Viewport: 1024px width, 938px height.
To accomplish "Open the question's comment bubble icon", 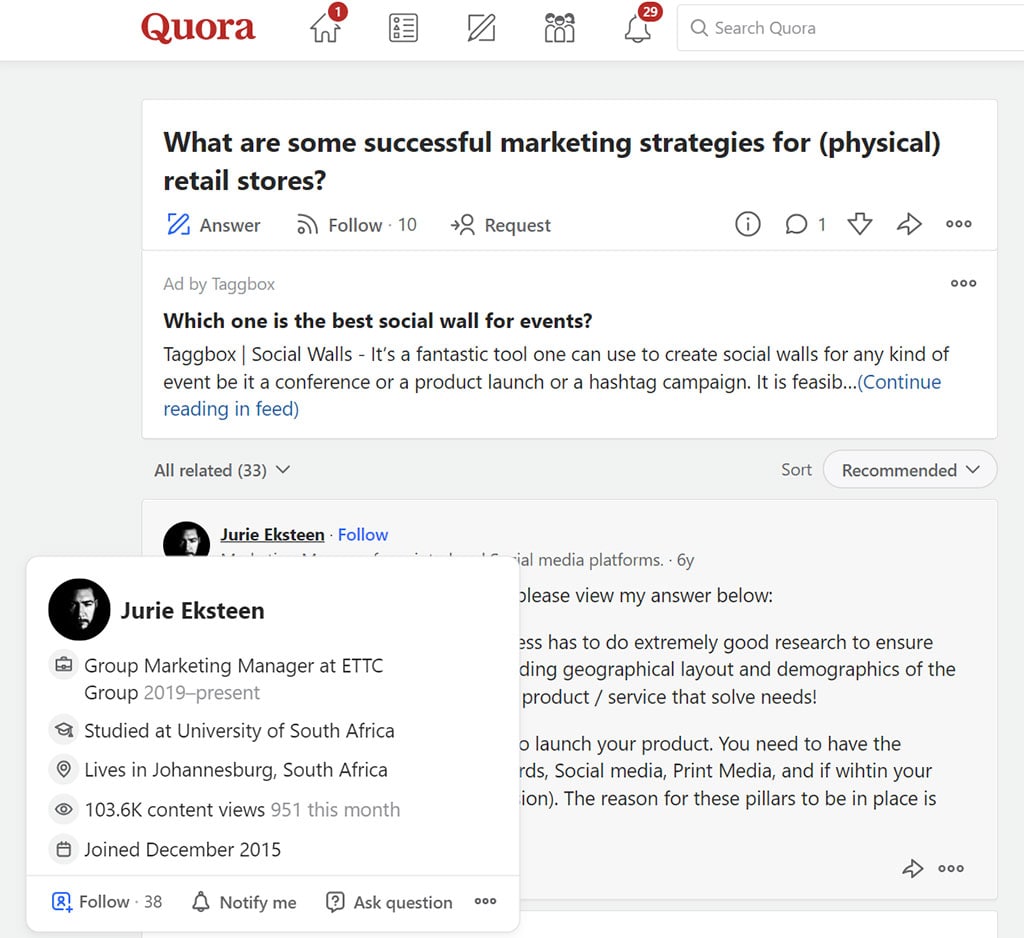I will click(x=797, y=225).
